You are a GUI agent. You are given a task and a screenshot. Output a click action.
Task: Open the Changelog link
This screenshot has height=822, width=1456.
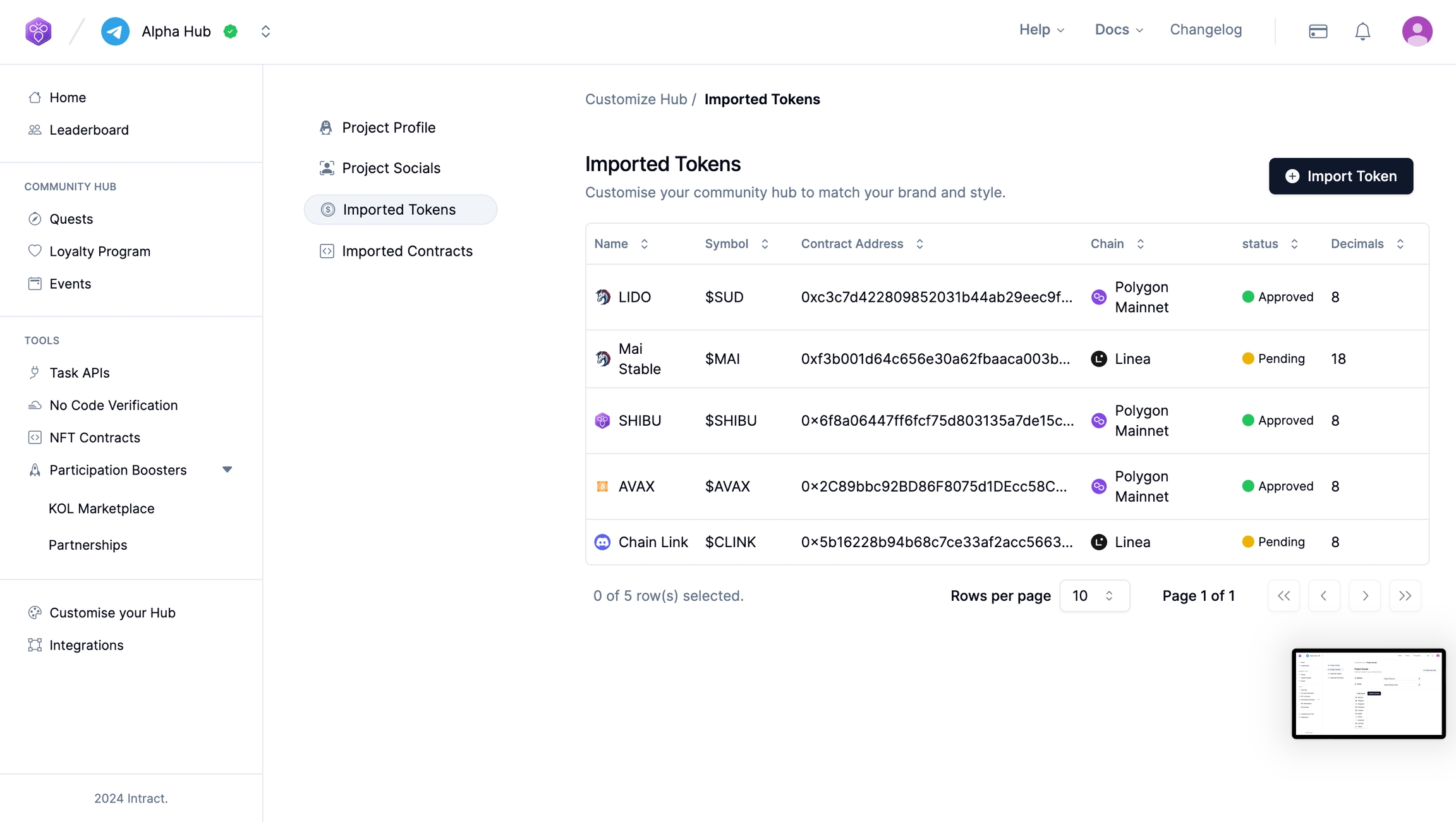click(x=1205, y=30)
